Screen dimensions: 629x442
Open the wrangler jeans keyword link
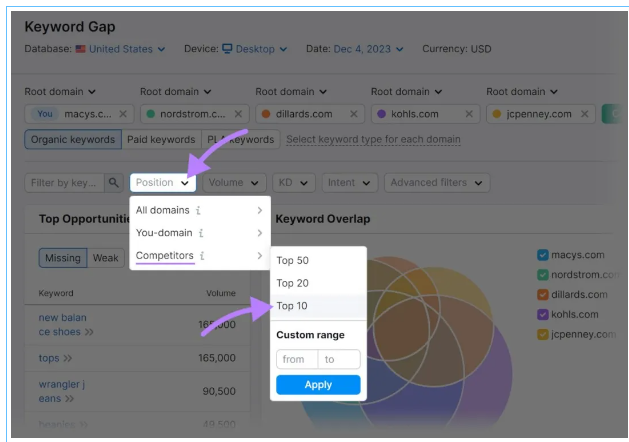61,391
